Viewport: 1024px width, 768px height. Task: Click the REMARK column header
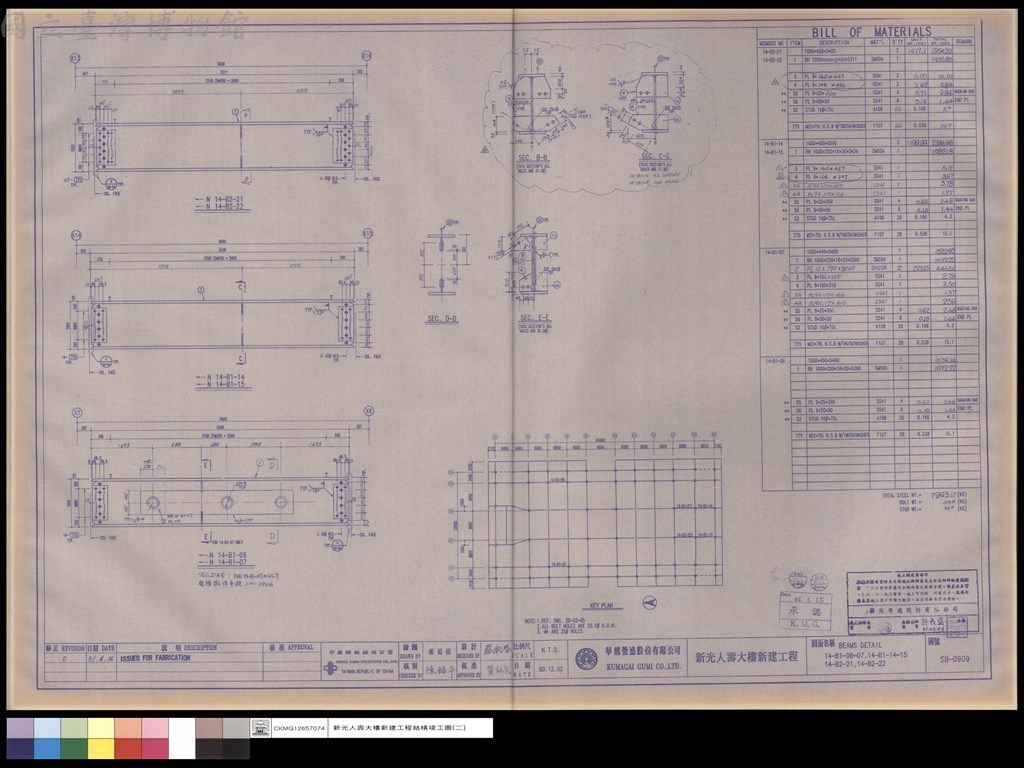[963, 42]
